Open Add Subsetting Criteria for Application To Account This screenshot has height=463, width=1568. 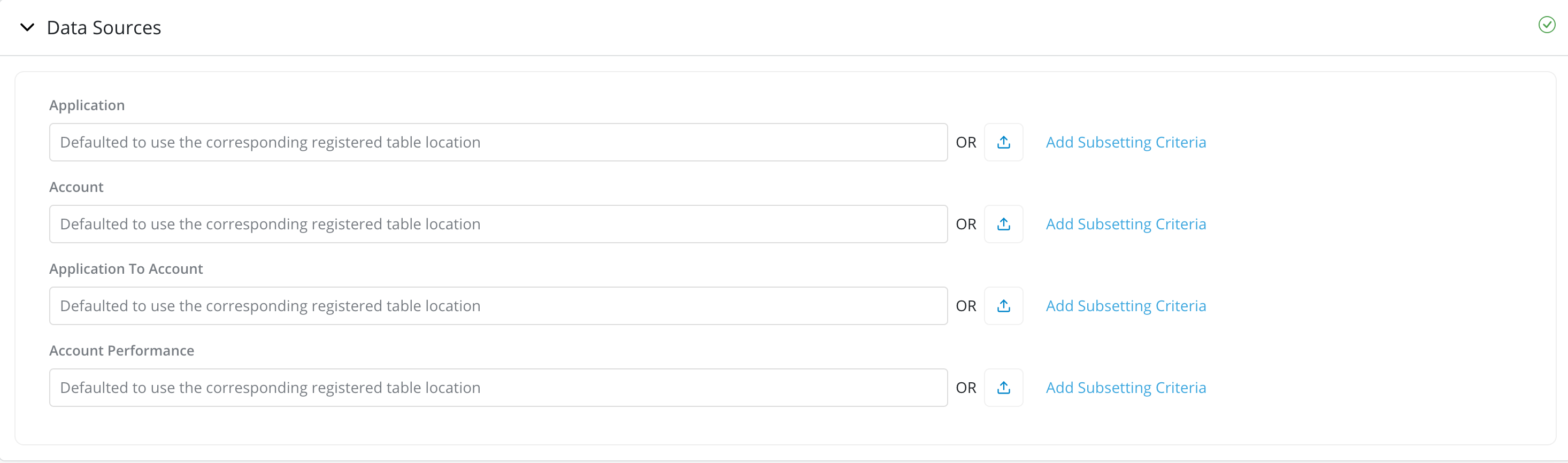pyautogui.click(x=1126, y=306)
